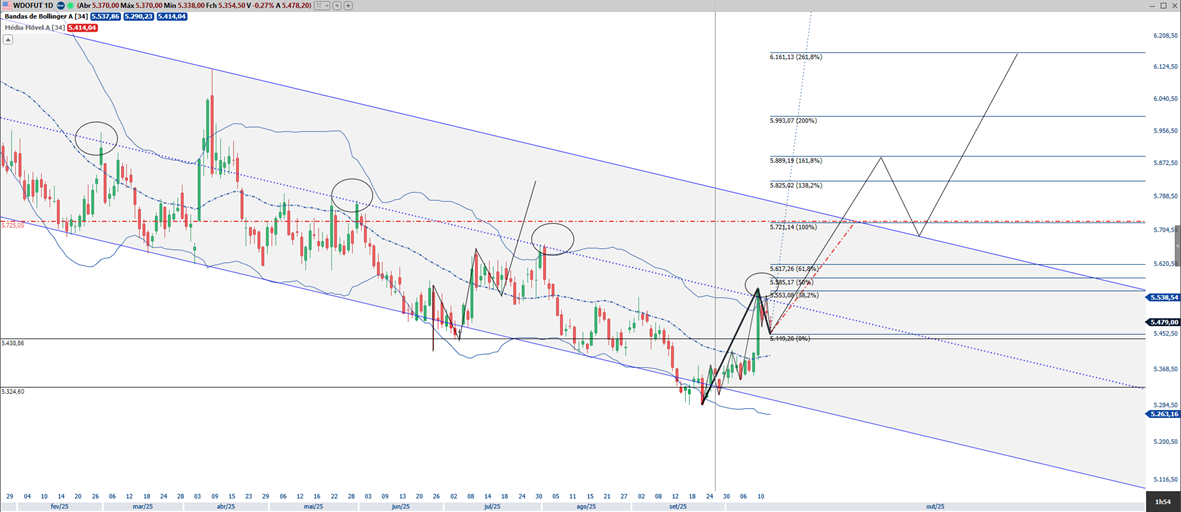Click the 5.324,60 horizontal line label
The height and width of the screenshot is (512, 1181).
pos(16,392)
